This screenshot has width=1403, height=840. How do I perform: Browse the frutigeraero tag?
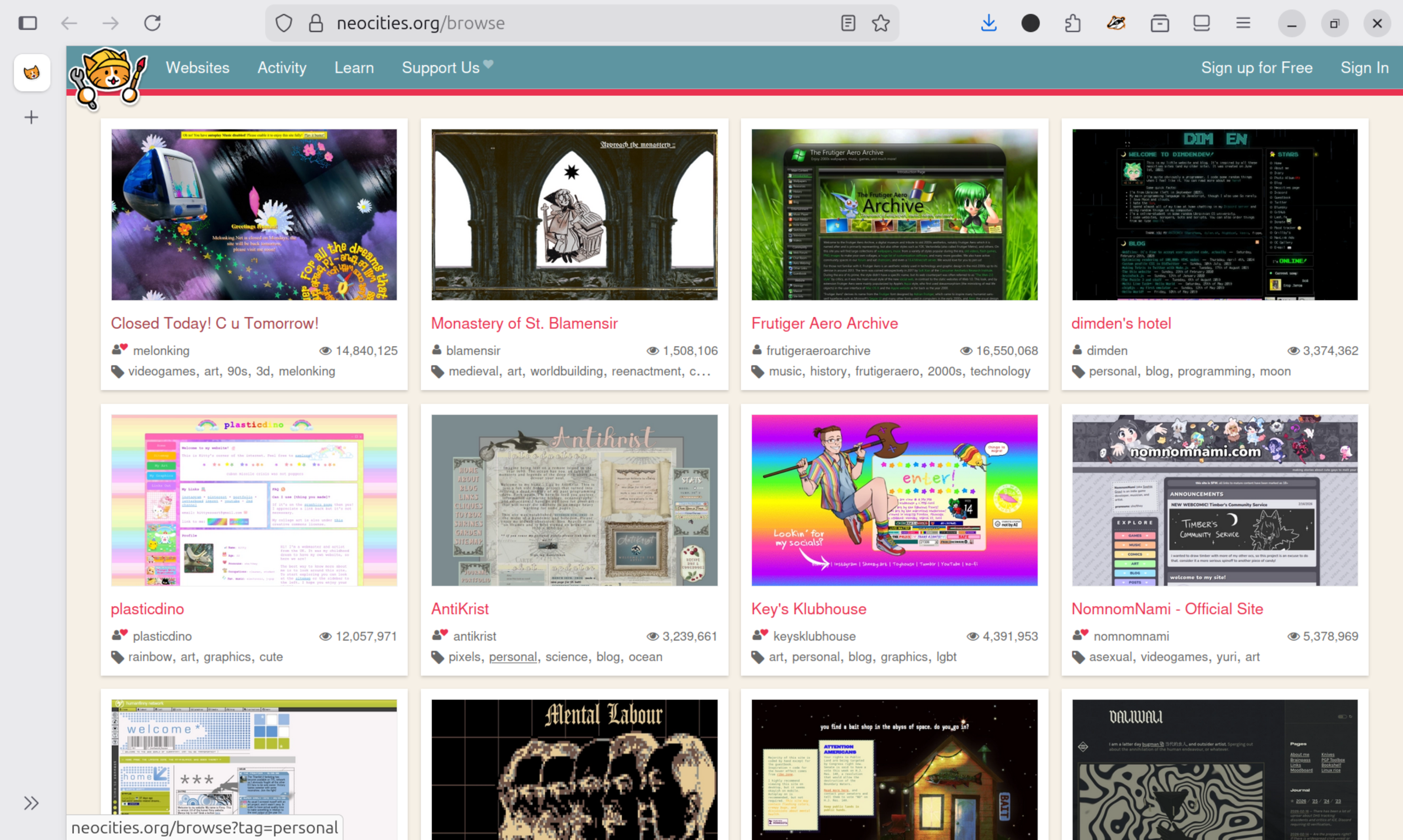pos(887,371)
